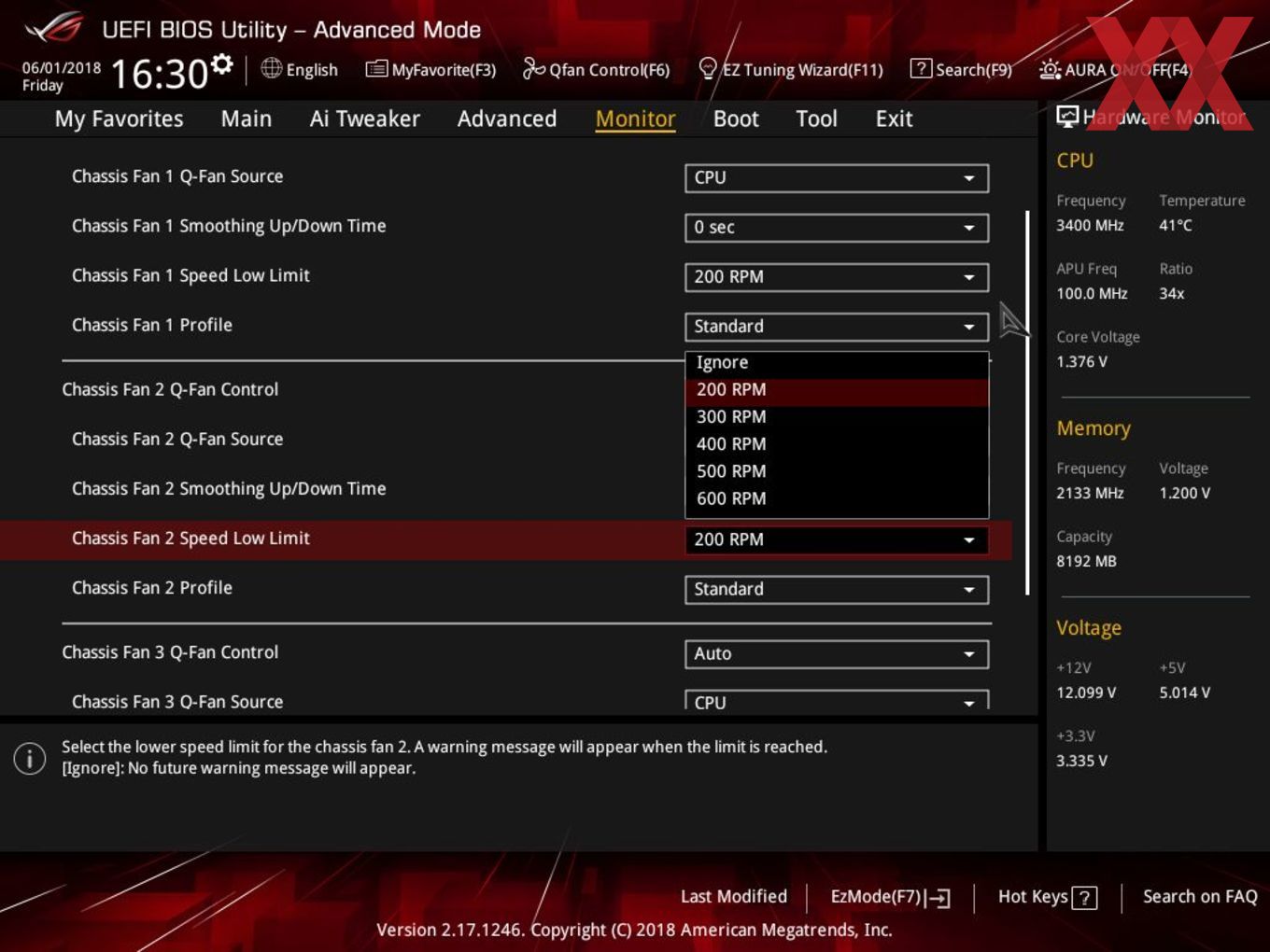Click the Hardware Monitor screen icon
1270x952 pixels.
1066,117
